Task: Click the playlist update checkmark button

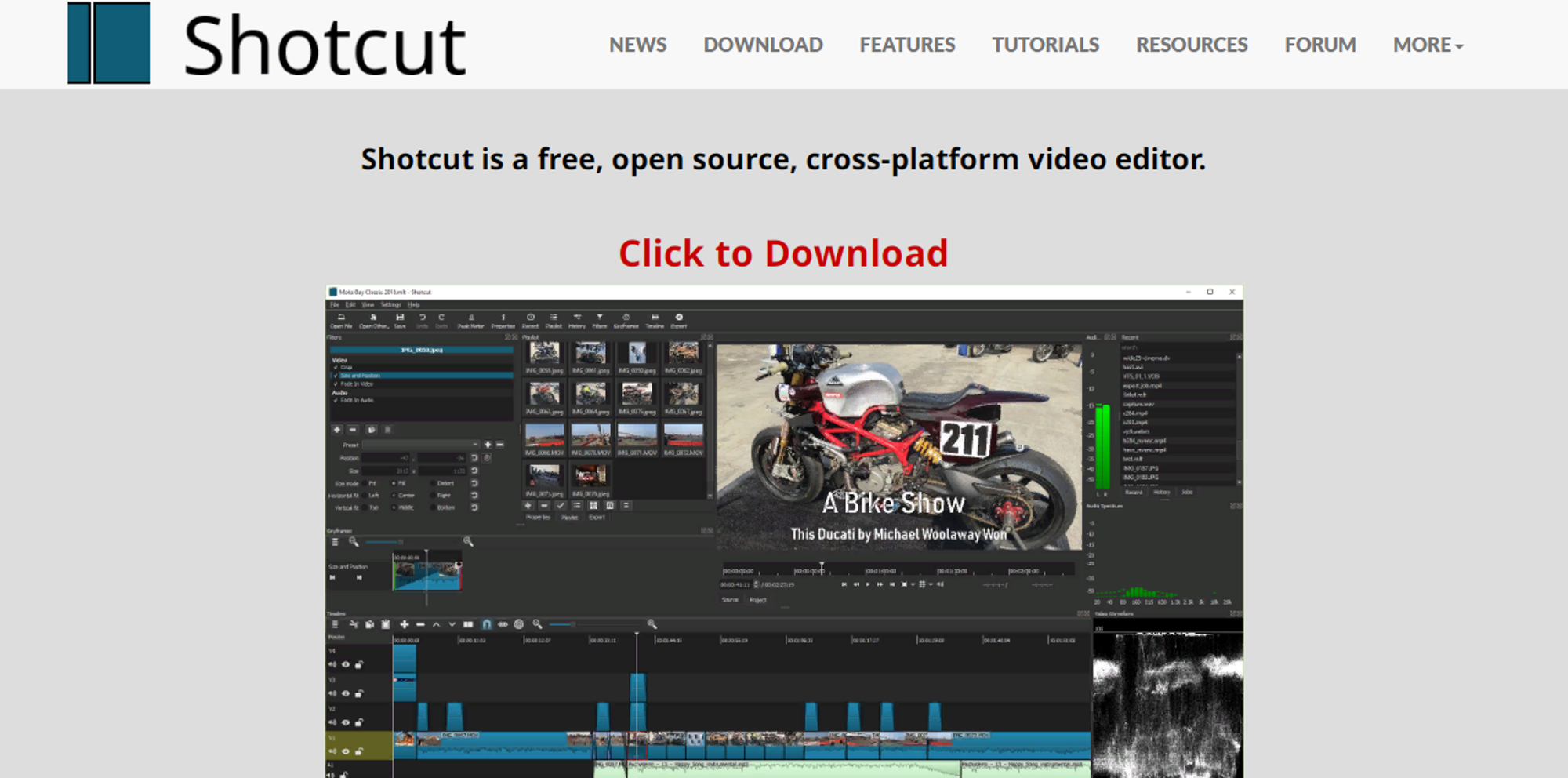Action: [x=561, y=506]
